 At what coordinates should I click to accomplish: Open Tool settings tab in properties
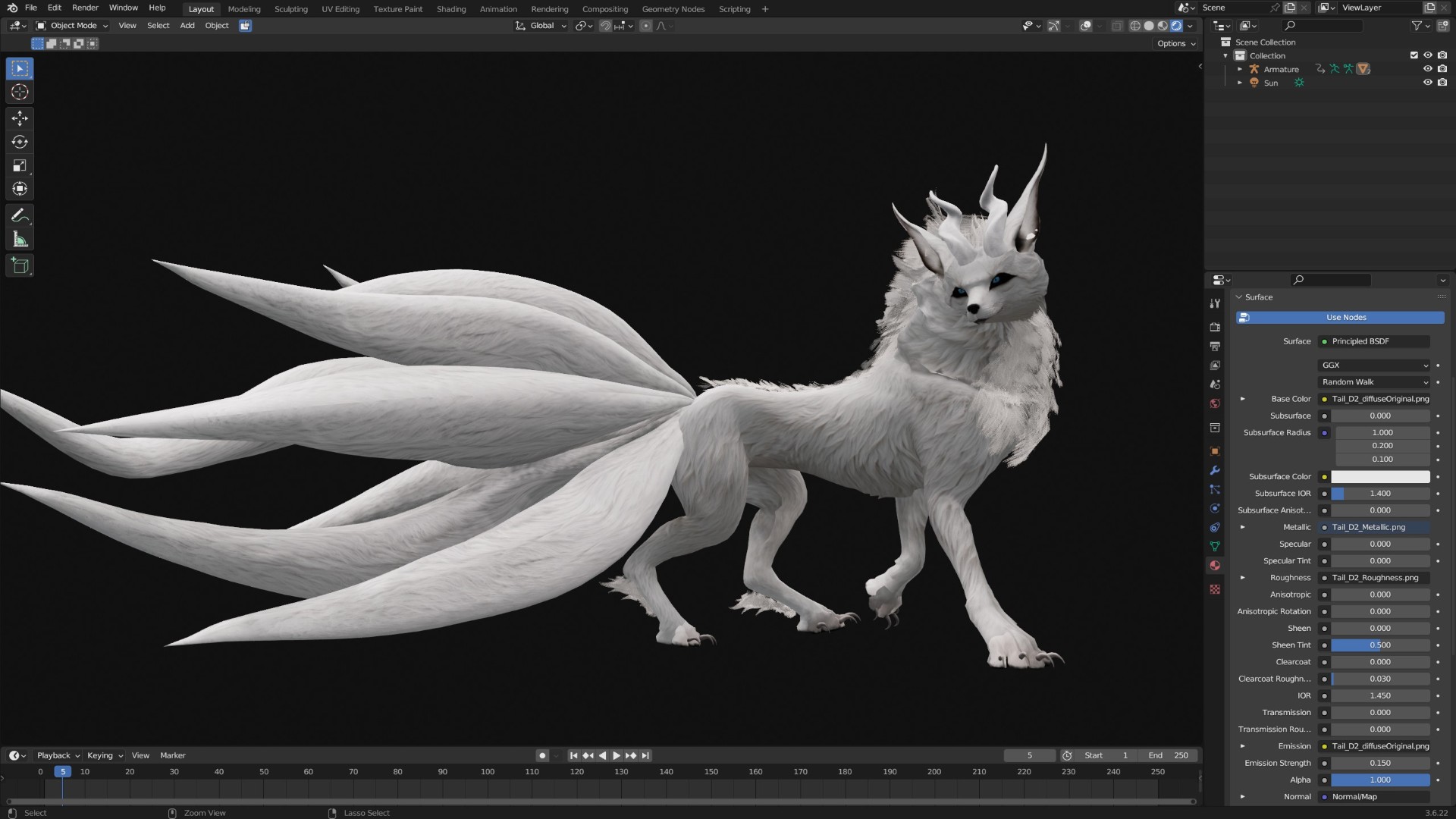(1215, 303)
